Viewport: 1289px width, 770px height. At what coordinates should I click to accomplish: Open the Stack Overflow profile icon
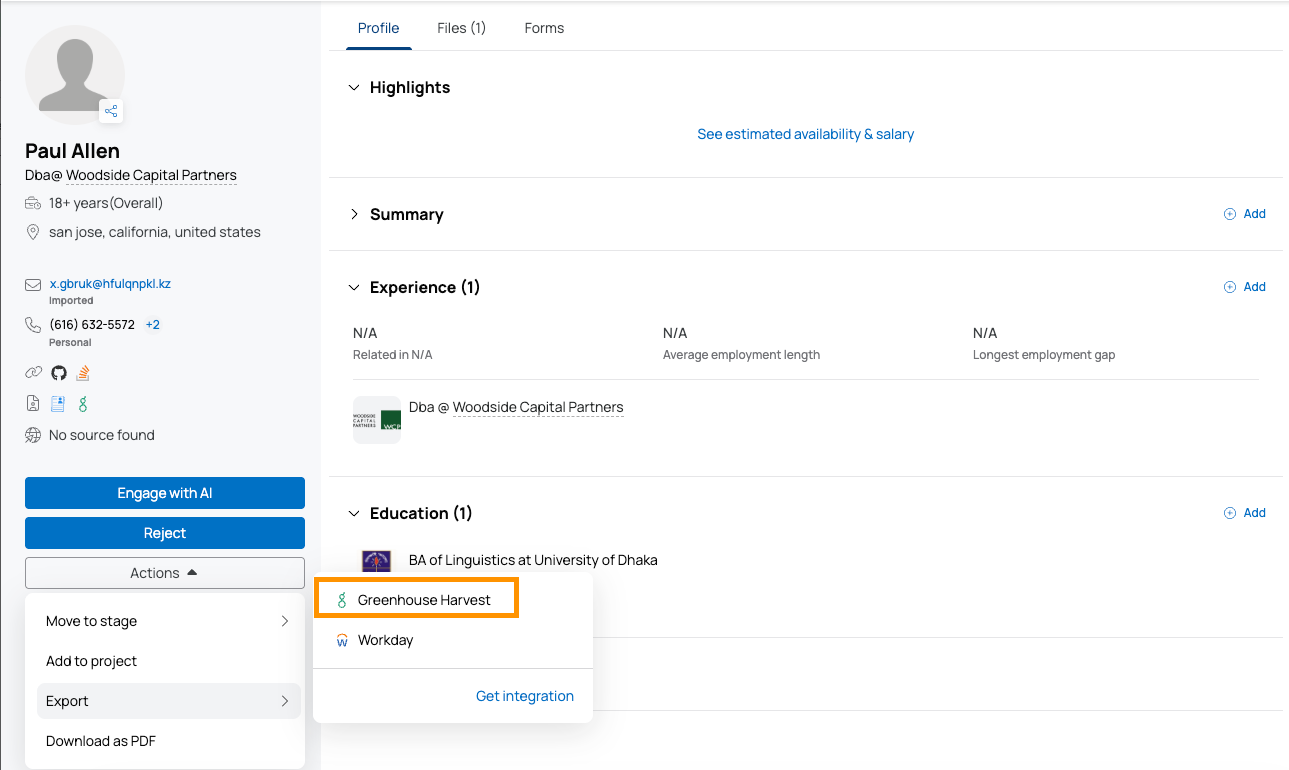84,373
